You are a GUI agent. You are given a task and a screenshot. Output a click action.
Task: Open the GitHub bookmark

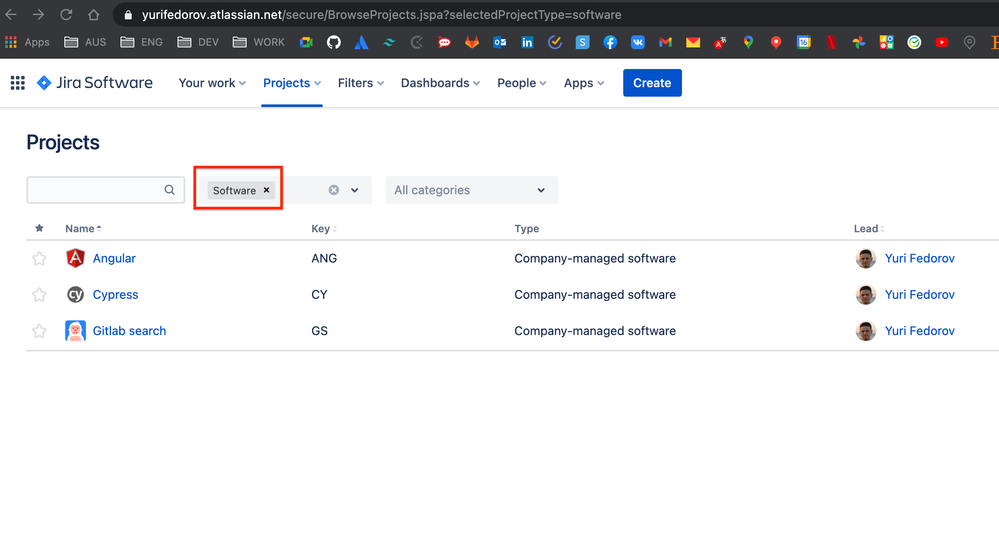point(334,42)
